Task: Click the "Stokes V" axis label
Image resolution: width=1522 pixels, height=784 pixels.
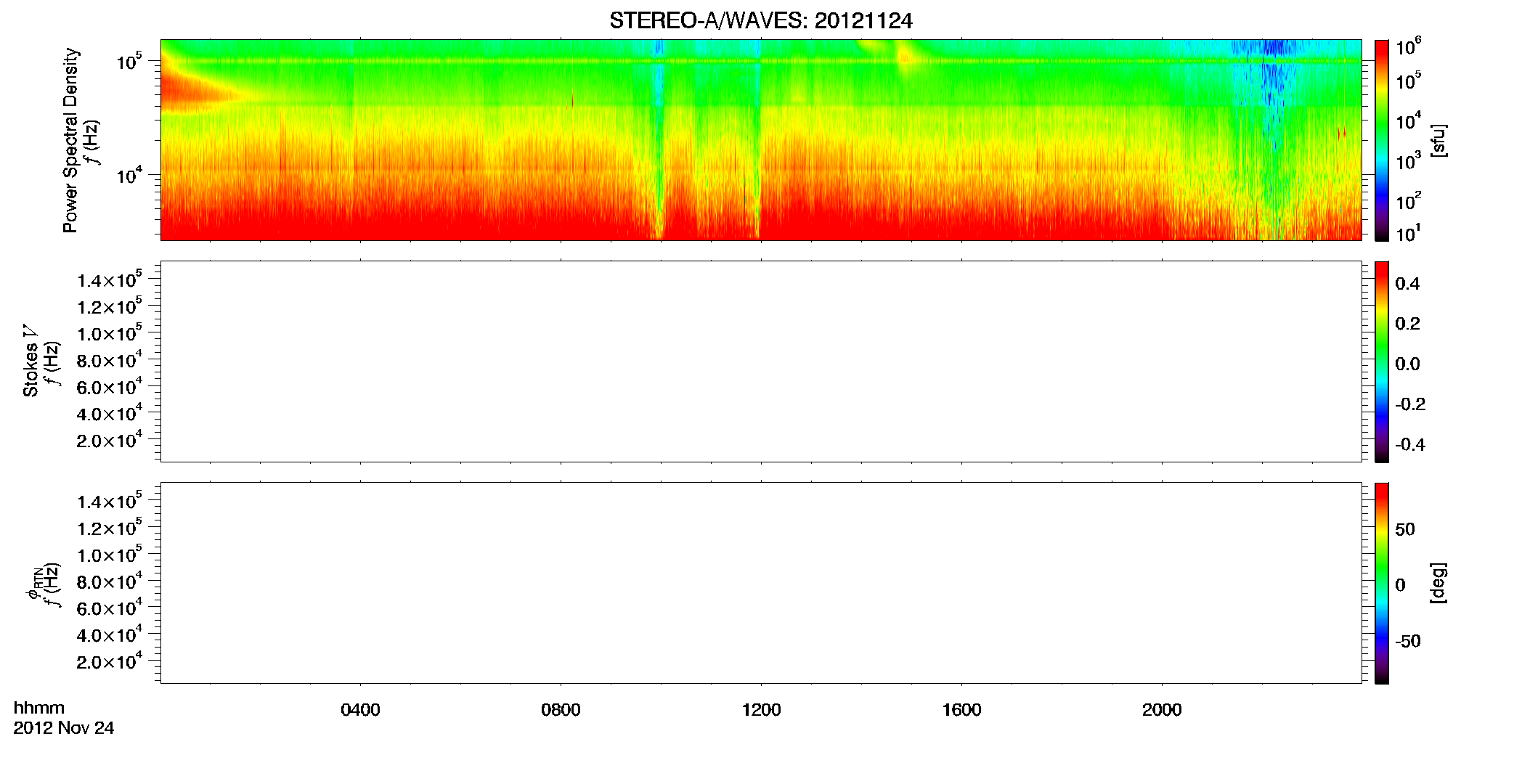Action: tap(30, 362)
